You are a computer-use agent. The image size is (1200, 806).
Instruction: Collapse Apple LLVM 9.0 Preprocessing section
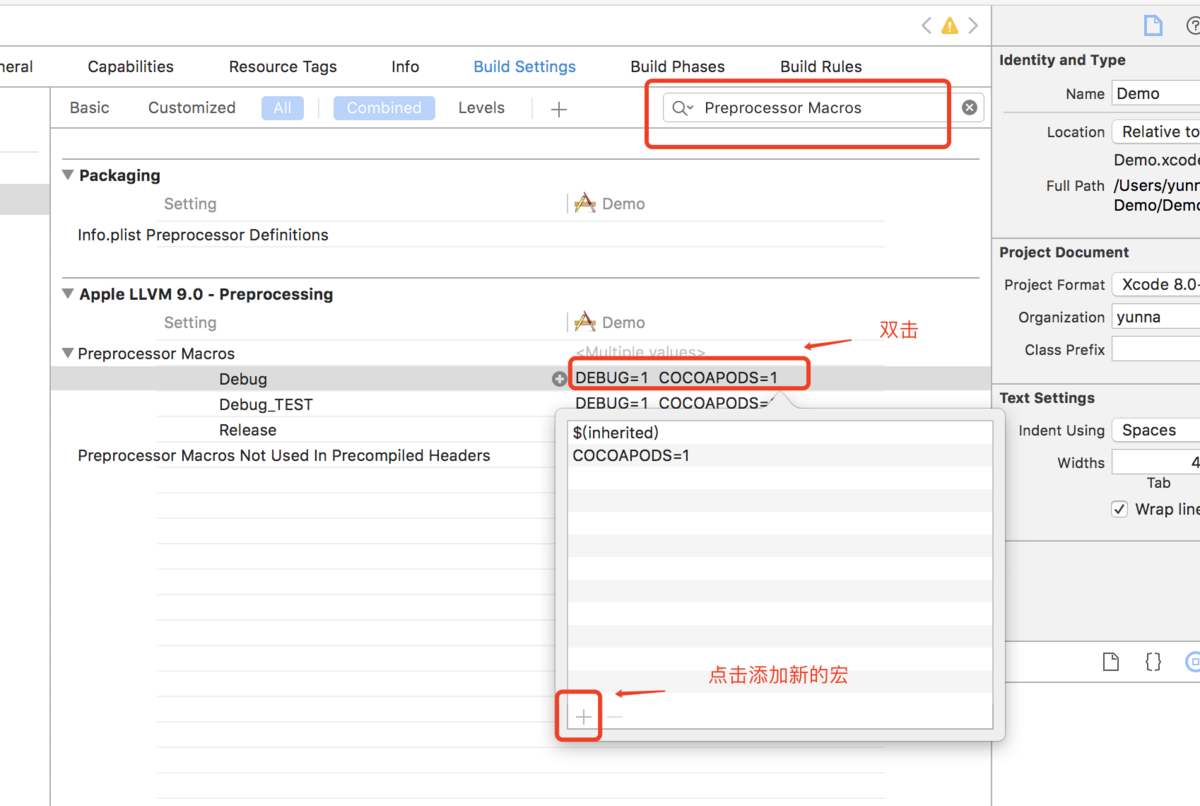coord(68,294)
